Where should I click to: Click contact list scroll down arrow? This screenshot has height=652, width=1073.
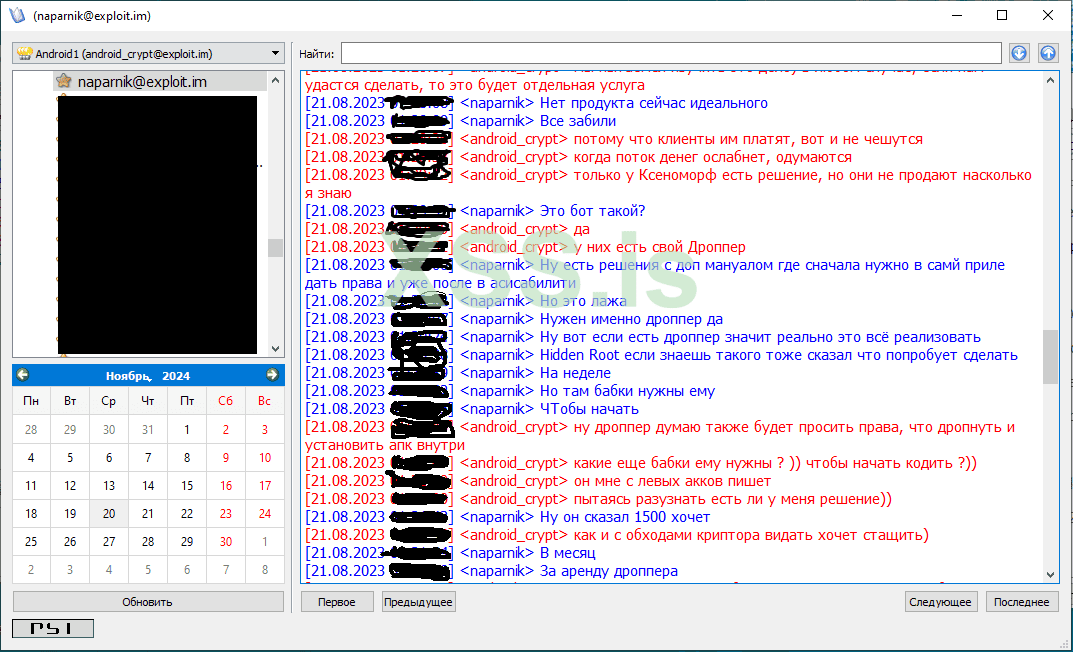pyautogui.click(x=275, y=348)
